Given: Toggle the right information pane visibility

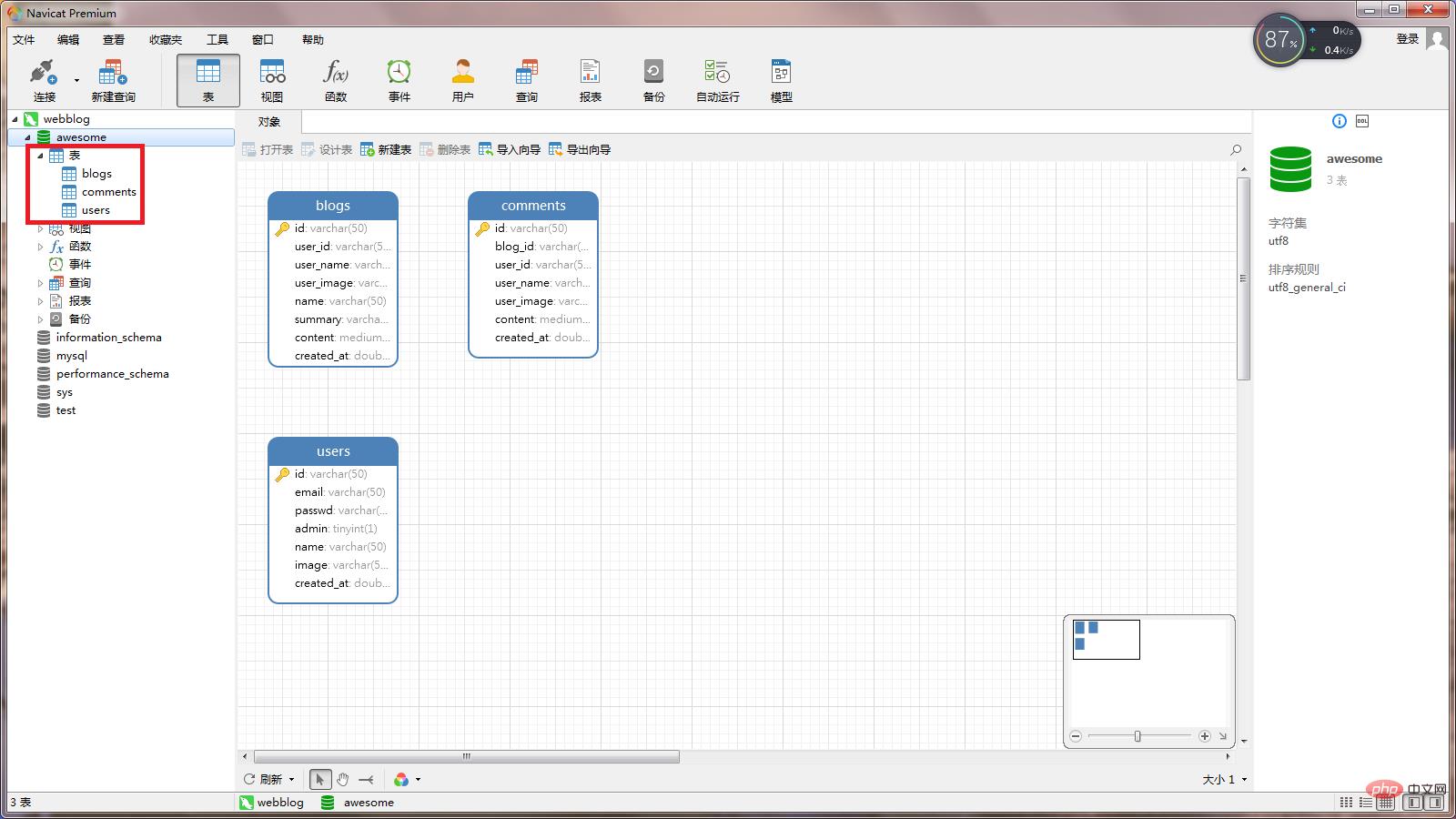Looking at the screenshot, I should click(1435, 803).
